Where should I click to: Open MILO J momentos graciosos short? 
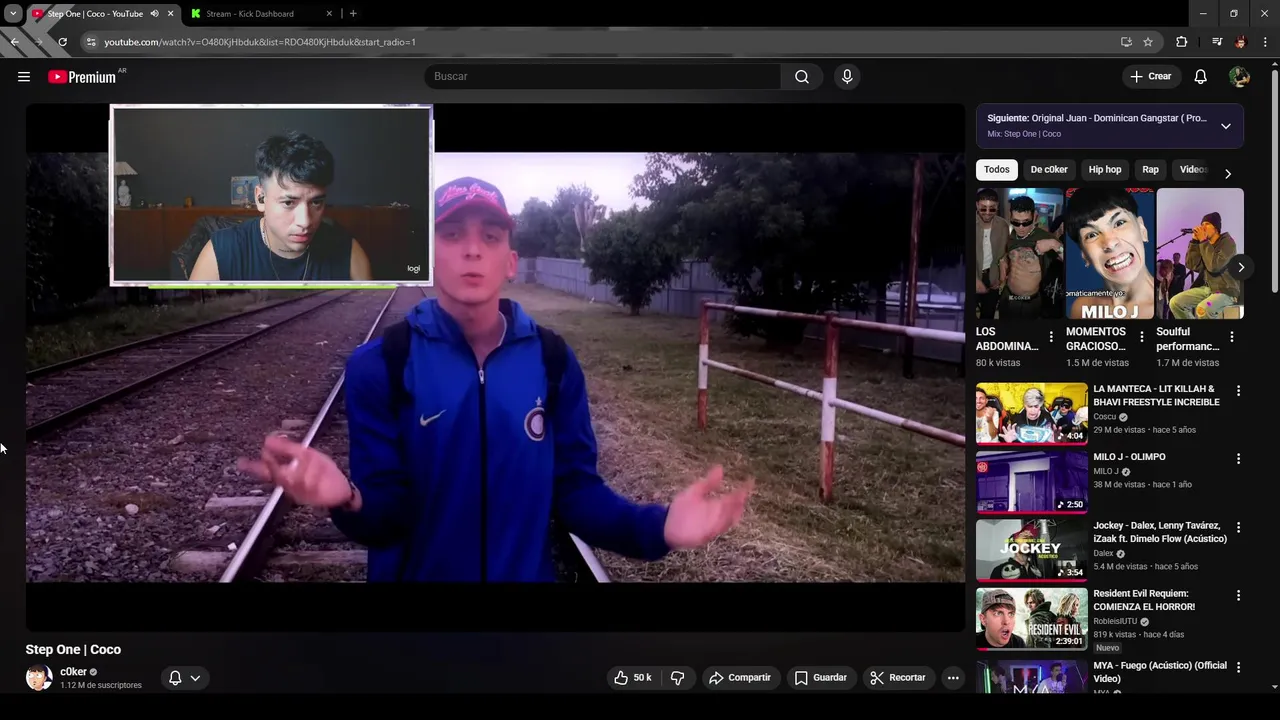(1110, 253)
